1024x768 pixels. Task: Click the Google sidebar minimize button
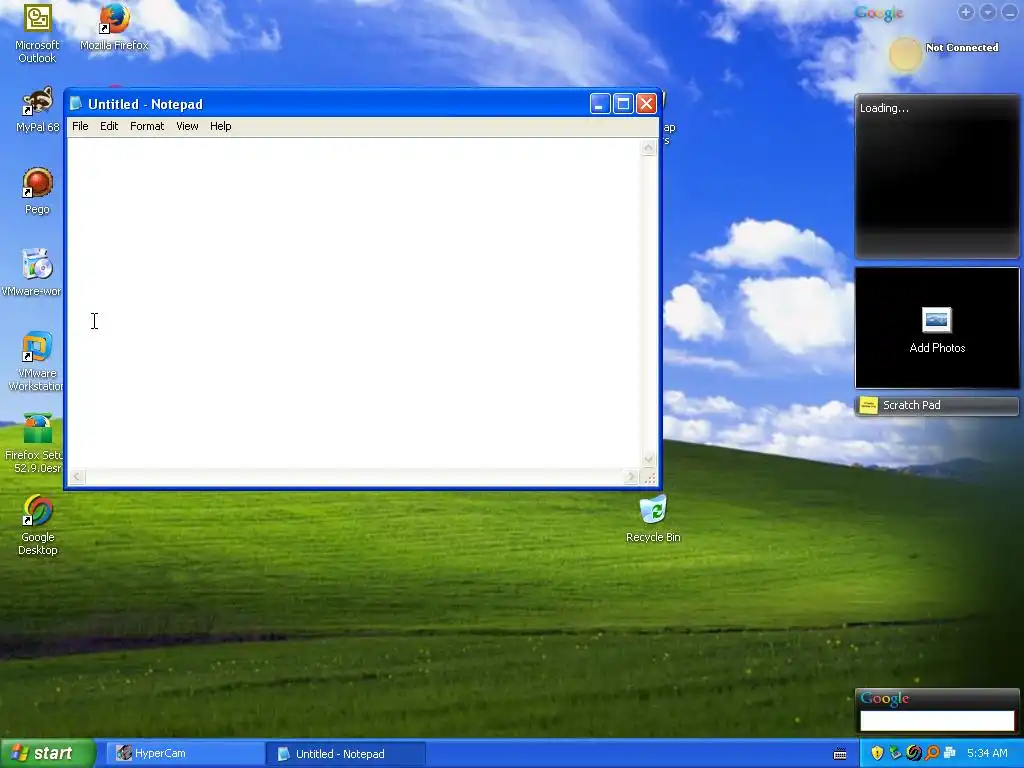click(x=1010, y=12)
